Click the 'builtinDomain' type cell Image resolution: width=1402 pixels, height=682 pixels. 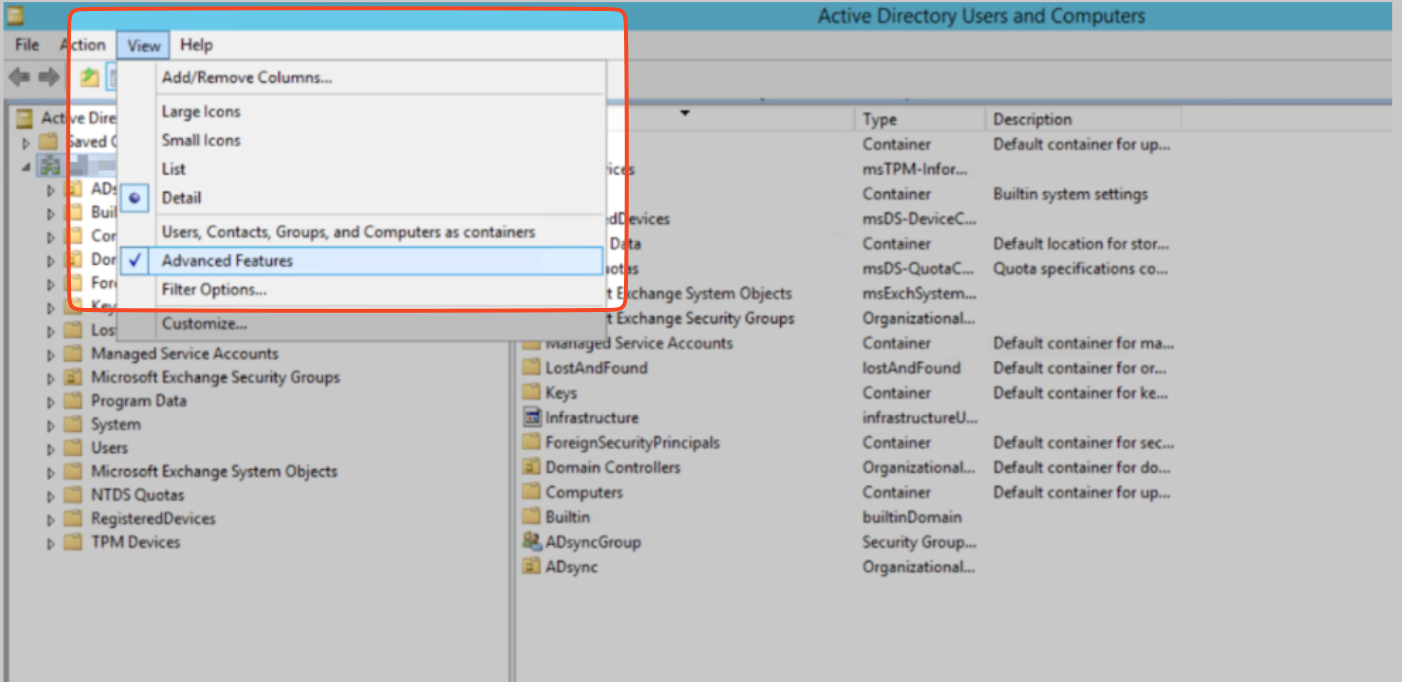pyautogui.click(x=912, y=517)
